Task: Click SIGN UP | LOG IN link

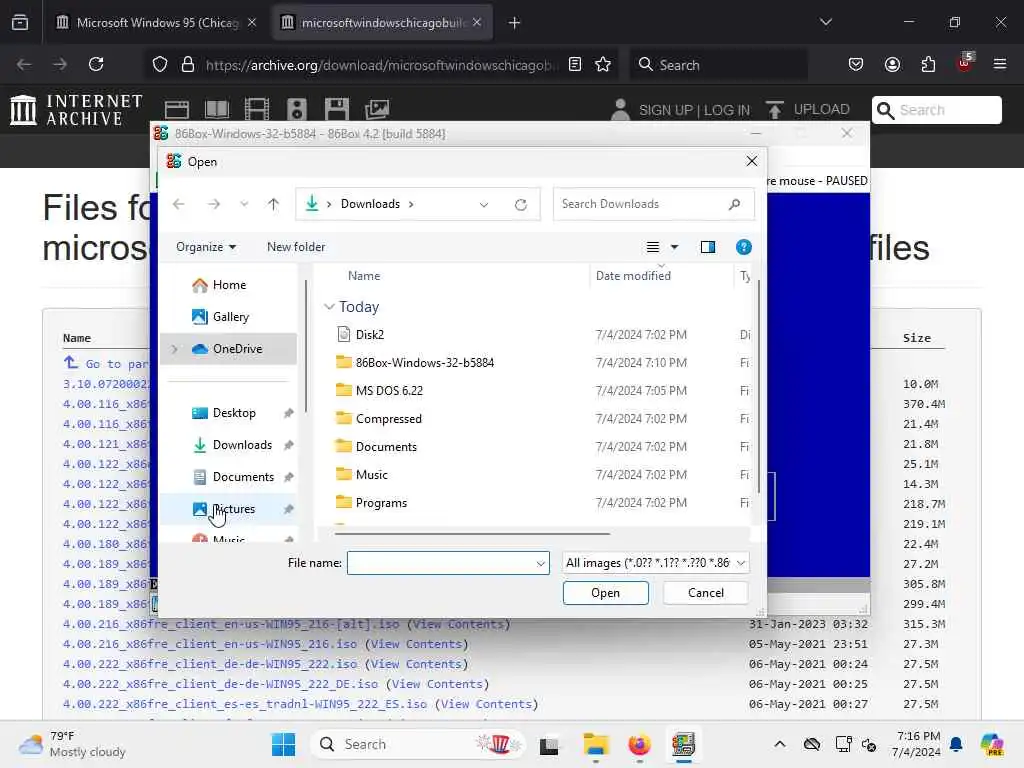Action: 694,110
